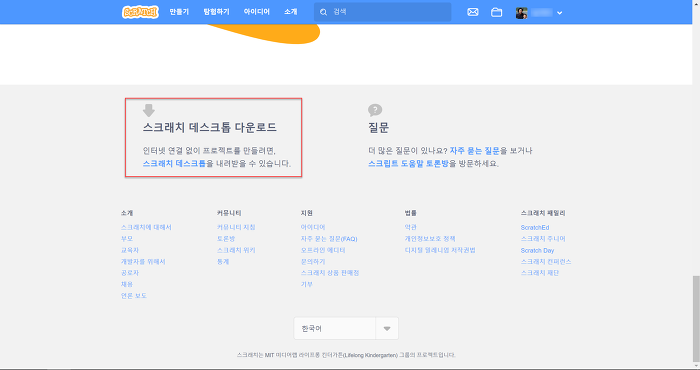Open 개인정보보호 정책 footer link
The height and width of the screenshot is (370, 700).
[x=429, y=239]
